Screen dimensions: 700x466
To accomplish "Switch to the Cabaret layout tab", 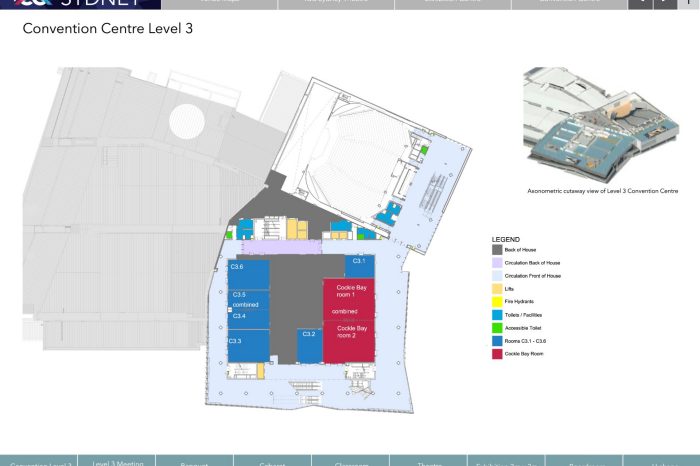I will (x=271, y=462).
